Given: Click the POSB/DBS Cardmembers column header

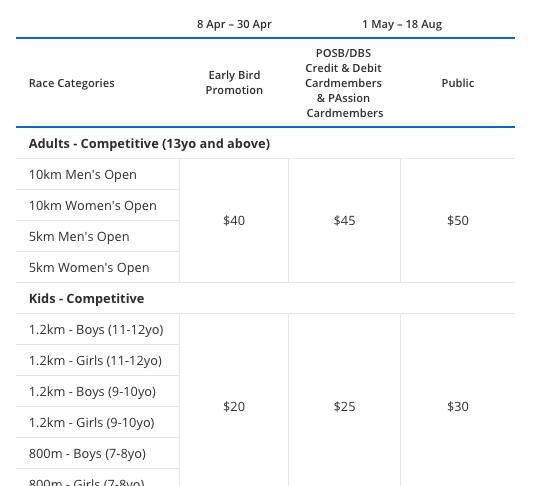Looking at the screenshot, I should coord(344,83).
